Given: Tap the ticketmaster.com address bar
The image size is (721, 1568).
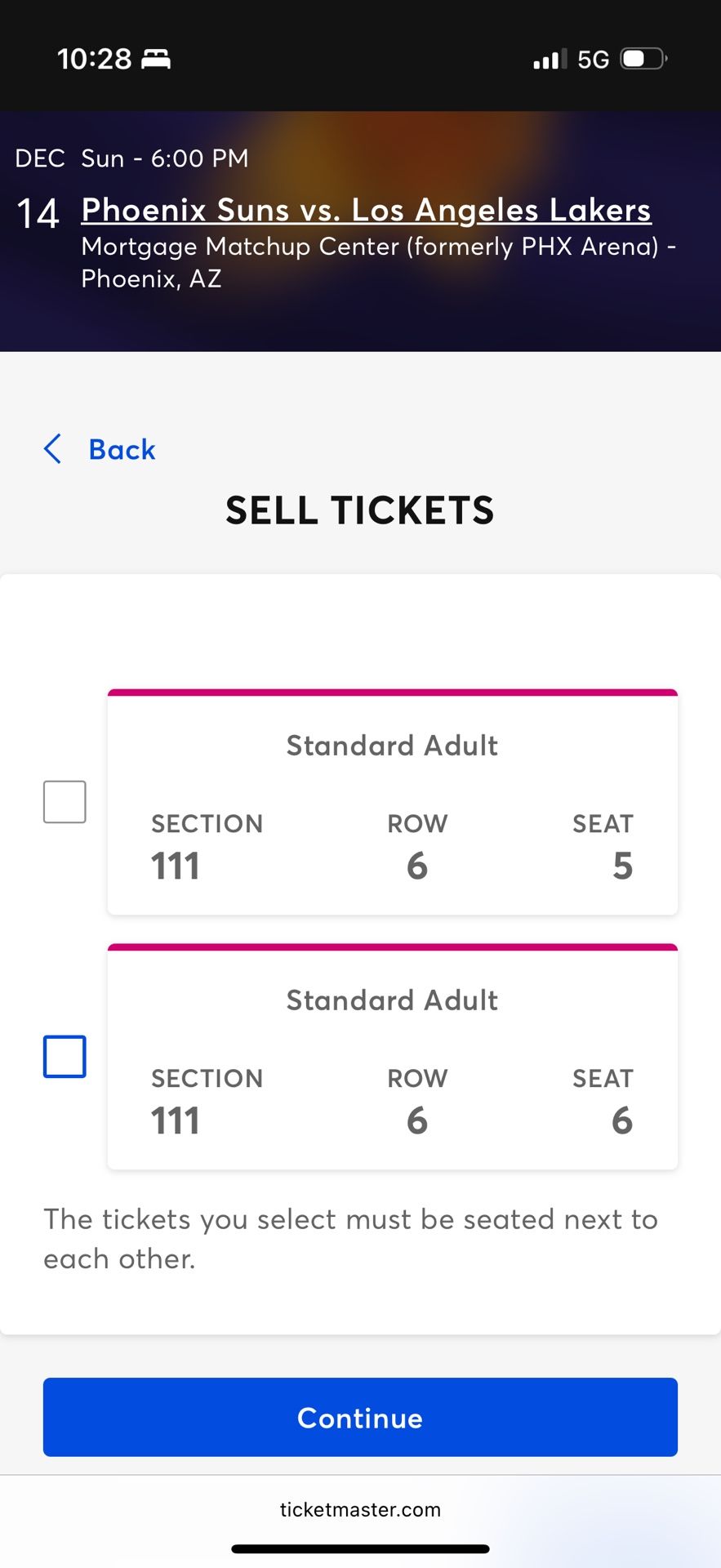Looking at the screenshot, I should point(360,1509).
